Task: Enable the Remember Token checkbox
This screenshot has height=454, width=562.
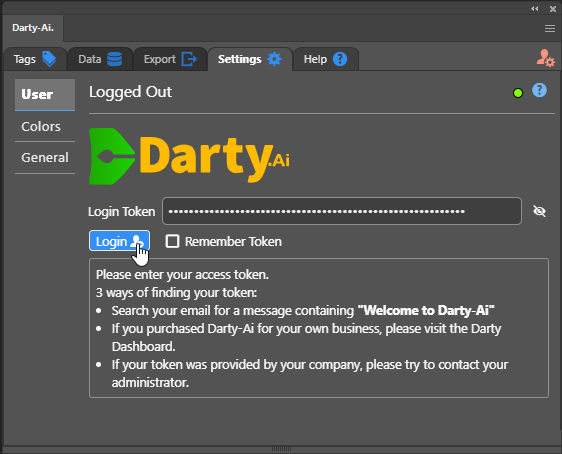Action: [x=172, y=241]
